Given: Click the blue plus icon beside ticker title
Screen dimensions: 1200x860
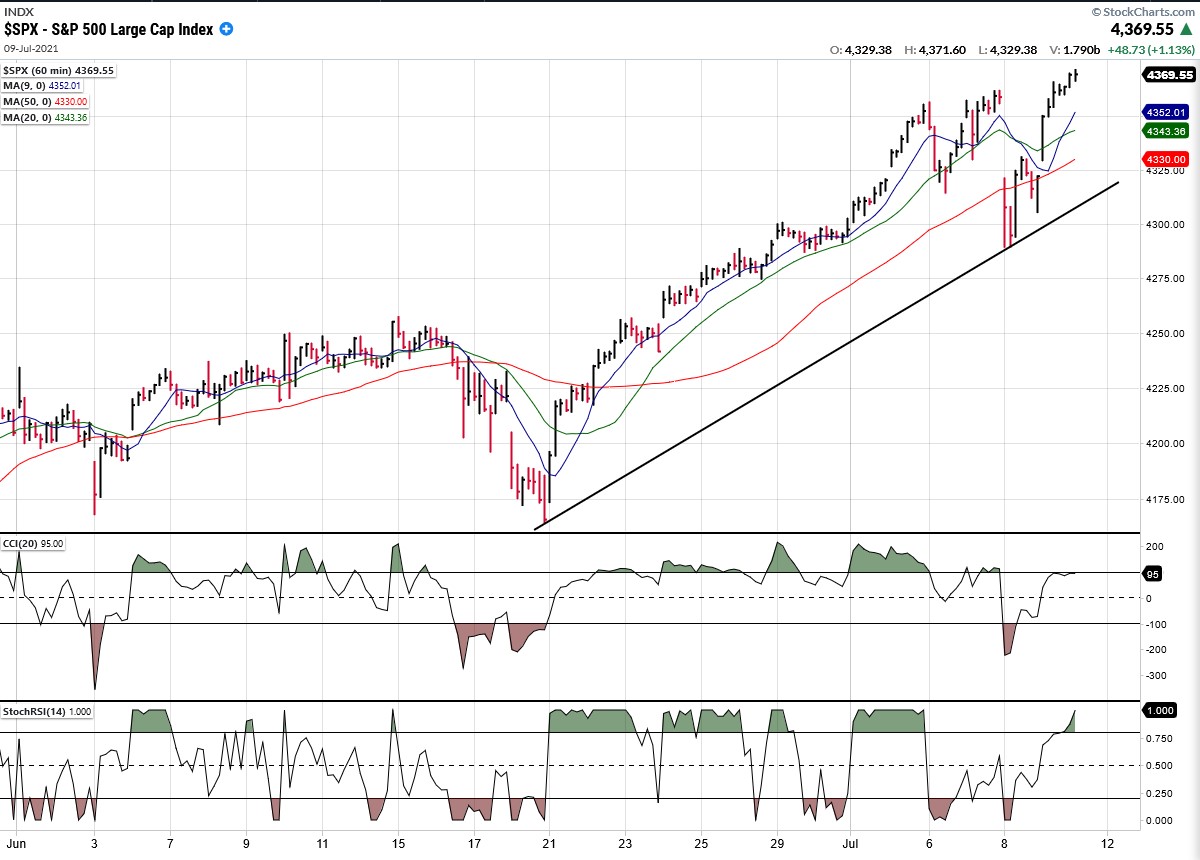Looking at the screenshot, I should (x=226, y=29).
